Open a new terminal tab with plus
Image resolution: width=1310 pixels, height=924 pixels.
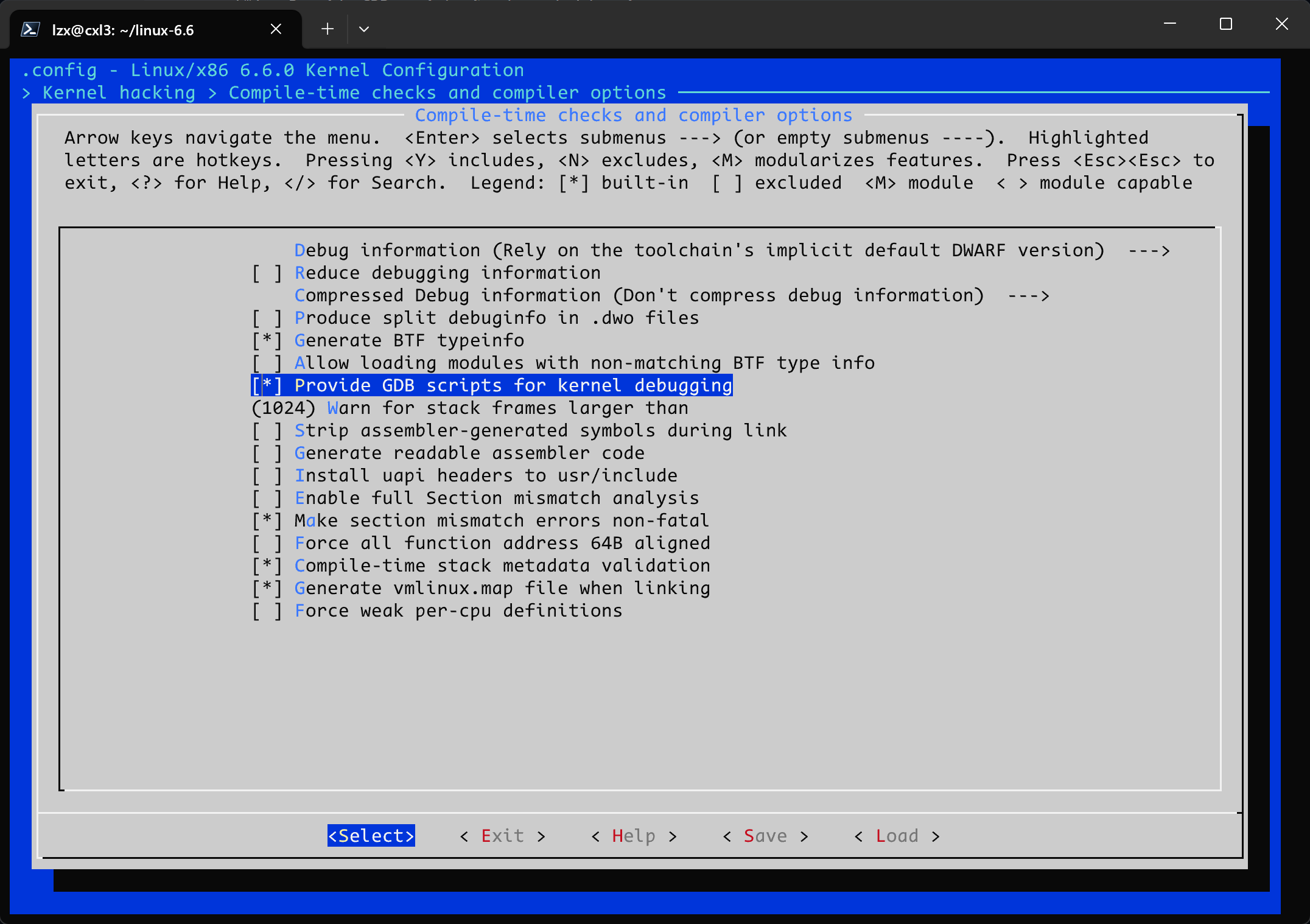(x=327, y=29)
